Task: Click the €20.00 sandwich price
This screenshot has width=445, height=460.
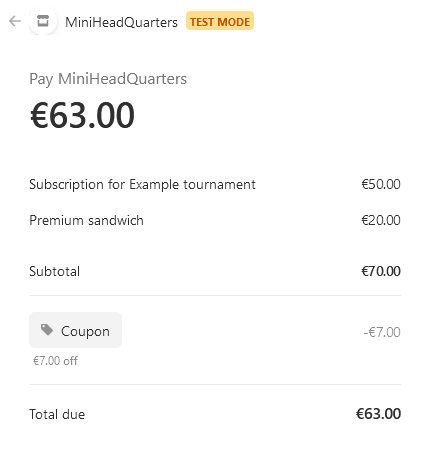Action: [381, 220]
